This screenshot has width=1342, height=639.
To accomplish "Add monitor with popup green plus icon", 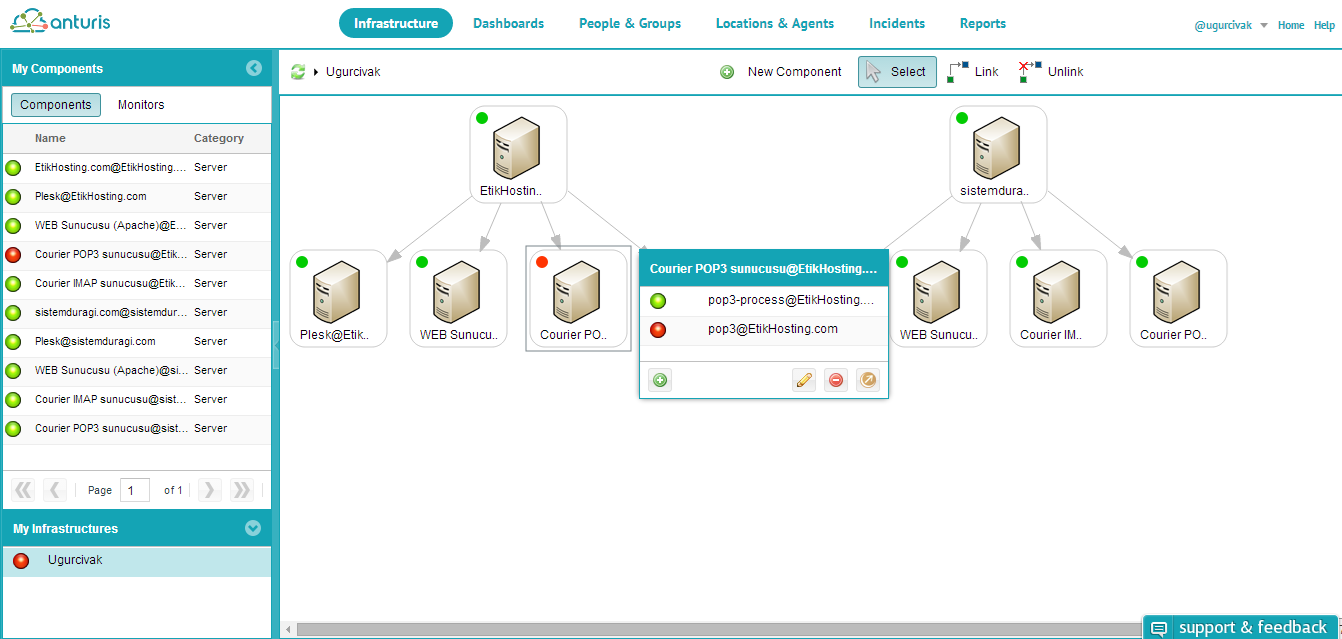I will click(x=660, y=380).
